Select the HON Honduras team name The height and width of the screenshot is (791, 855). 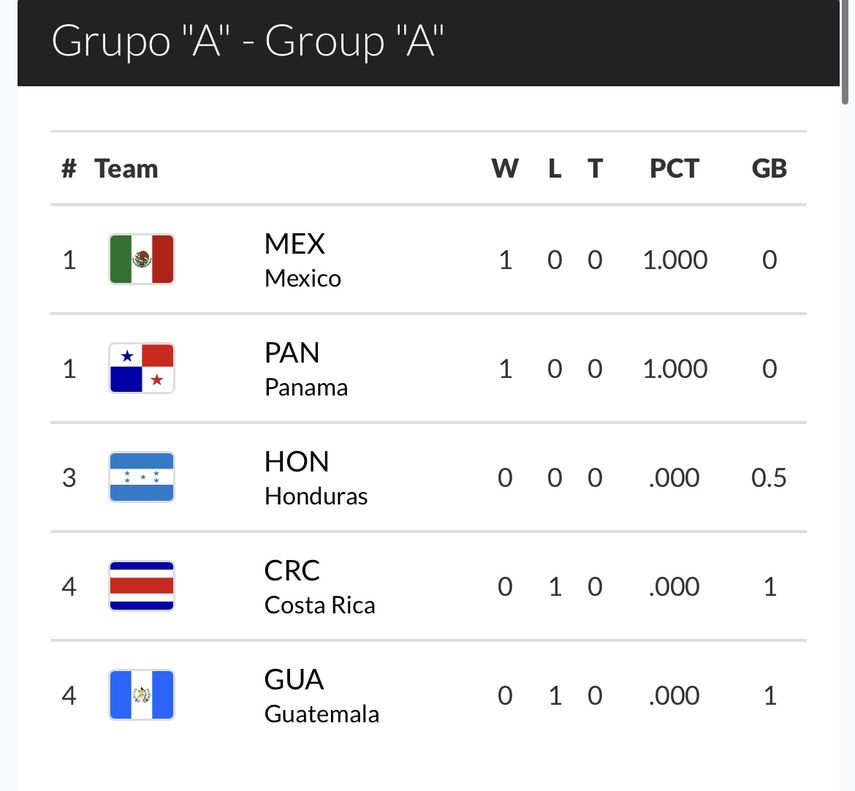[x=315, y=478]
